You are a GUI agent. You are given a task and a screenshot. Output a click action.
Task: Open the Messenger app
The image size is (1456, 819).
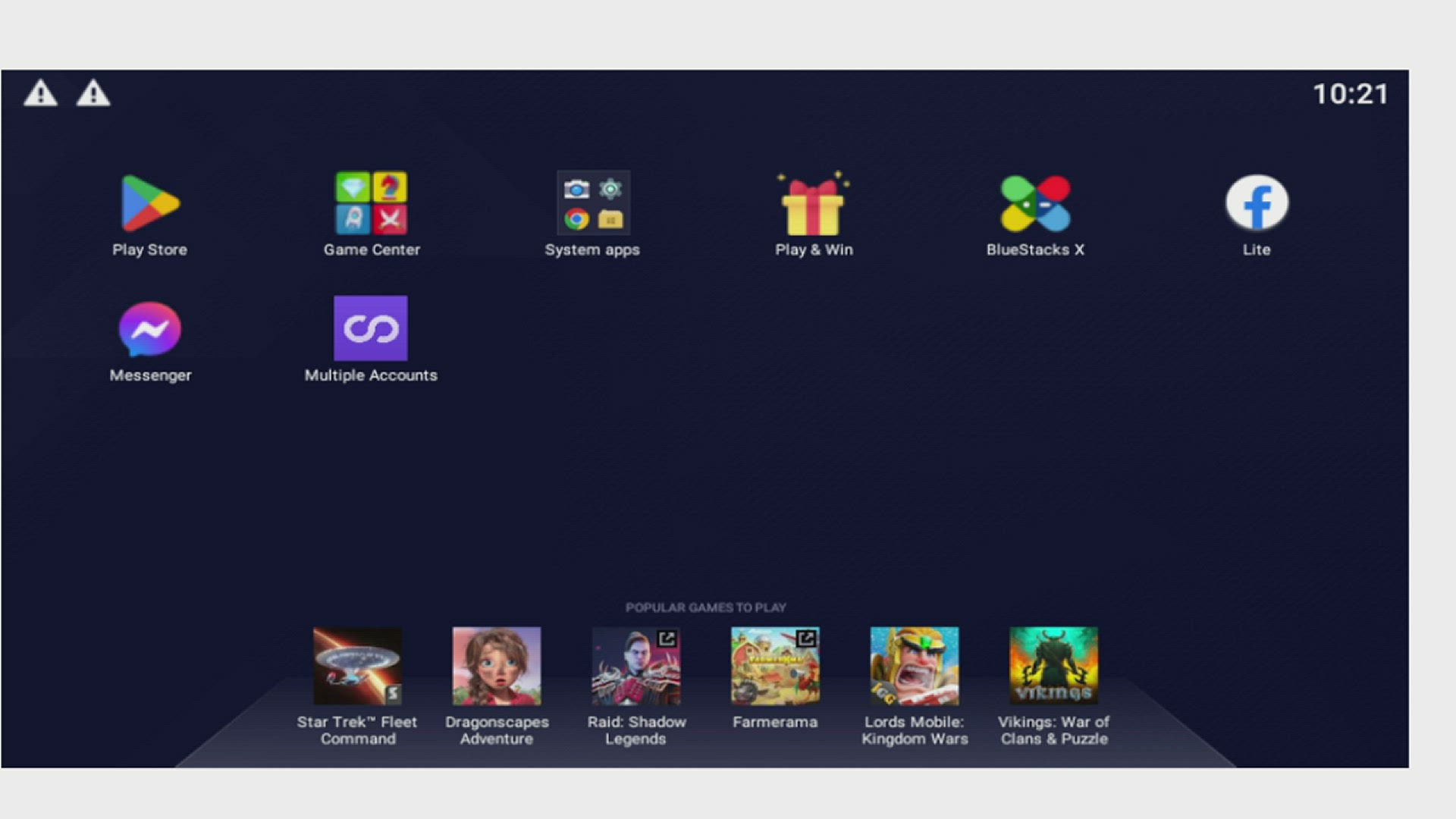[149, 329]
